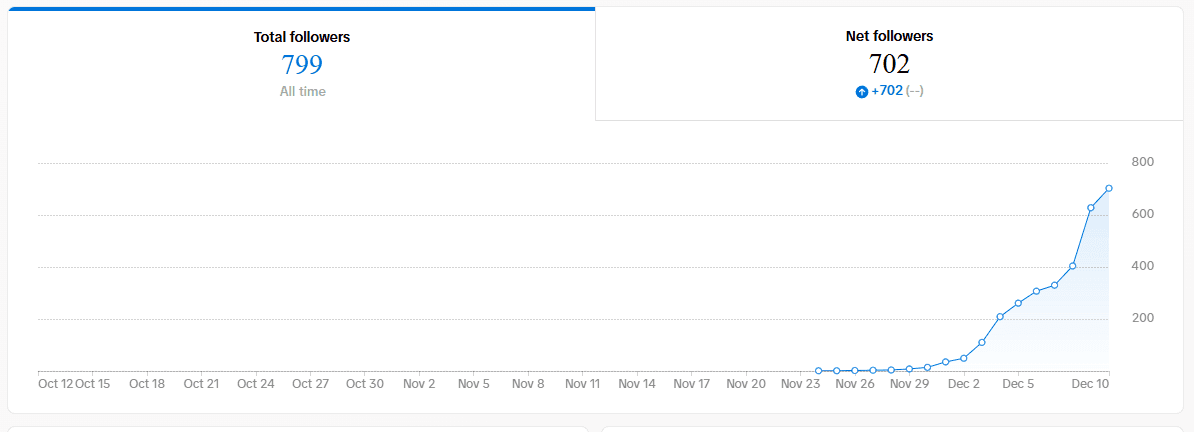Select the data point above Nov 26

click(x=855, y=370)
